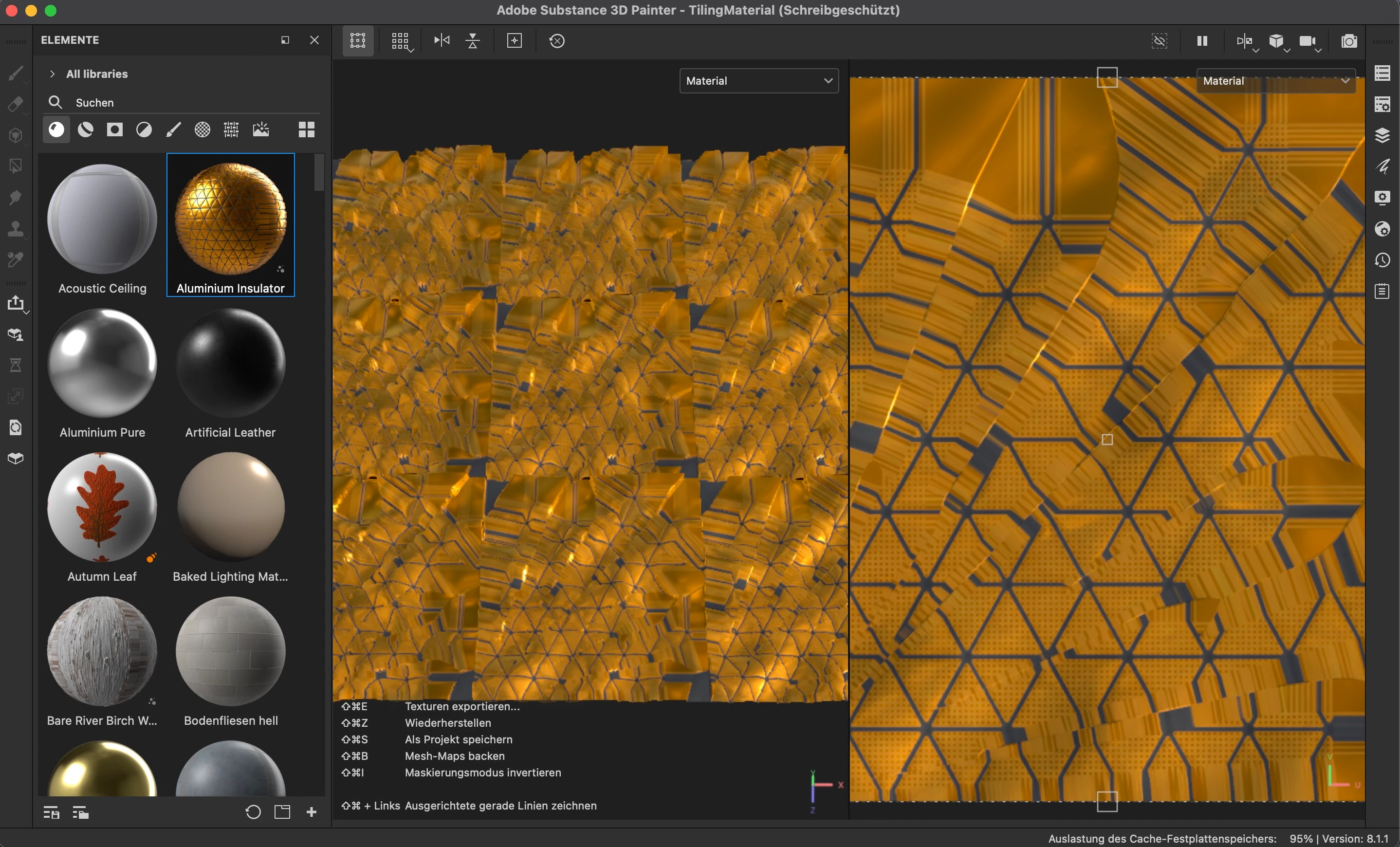This screenshot has height=847, width=1400.
Task: Open the Layers panel icon in right sidebar
Action: click(1382, 135)
